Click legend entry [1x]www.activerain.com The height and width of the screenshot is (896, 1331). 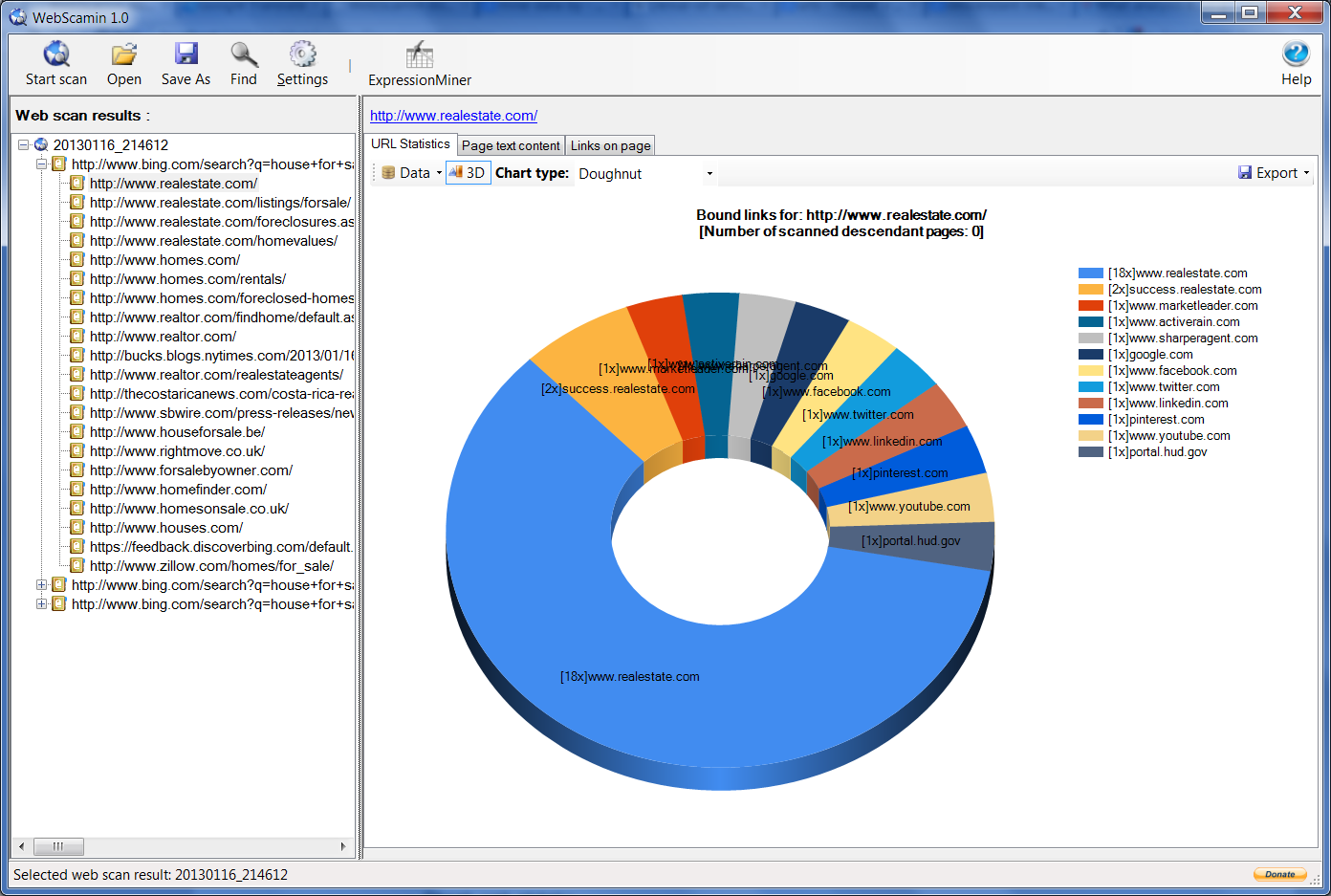pos(1173,322)
